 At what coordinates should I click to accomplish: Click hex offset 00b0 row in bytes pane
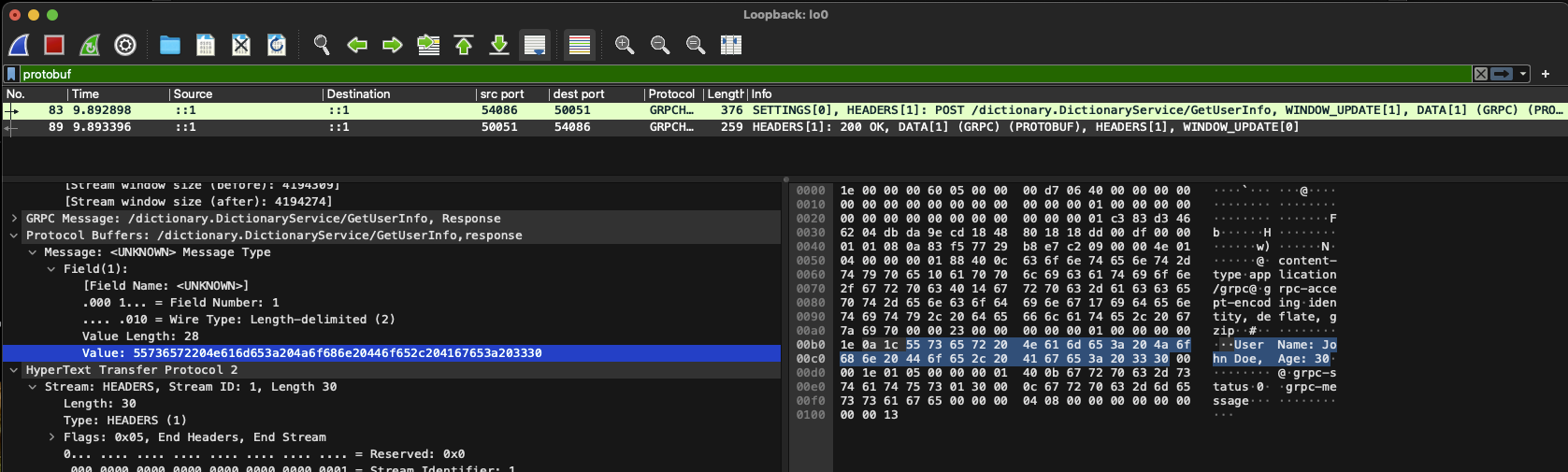[x=811, y=345]
